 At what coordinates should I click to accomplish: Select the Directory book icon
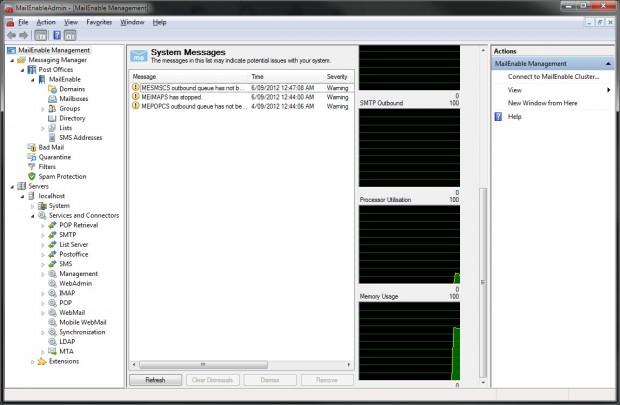click(52, 118)
